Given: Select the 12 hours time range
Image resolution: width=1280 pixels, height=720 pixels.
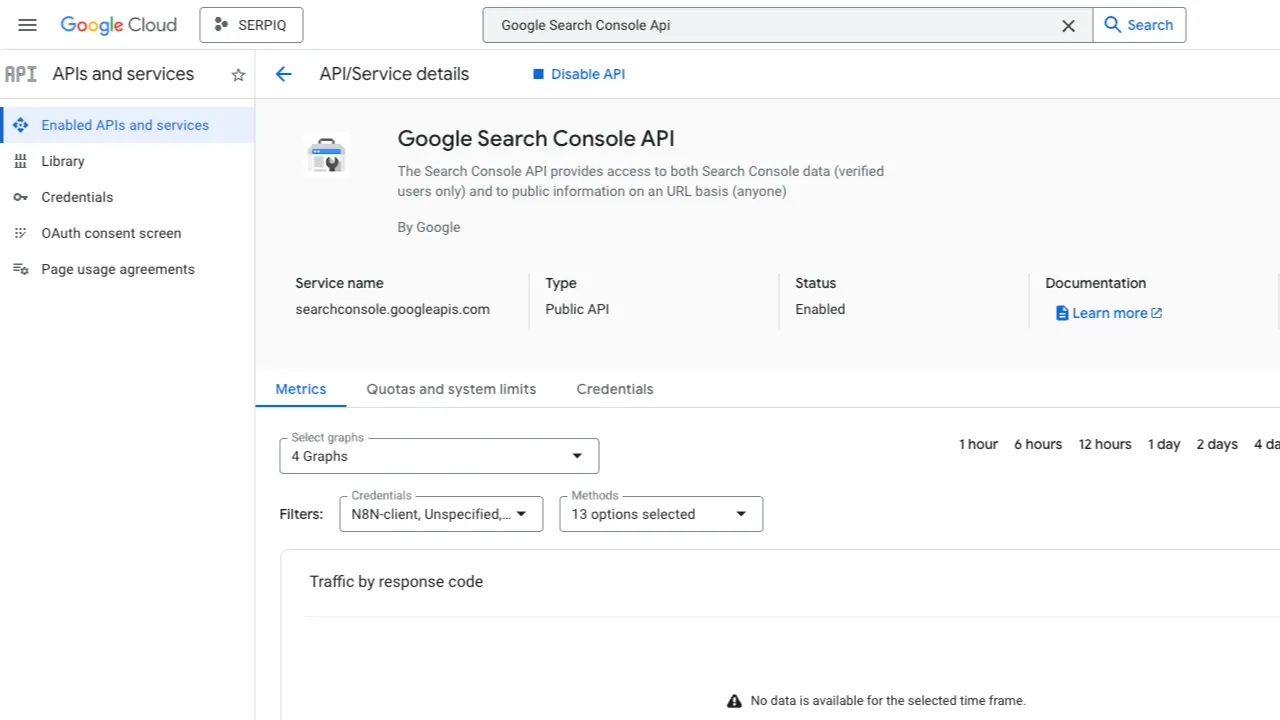Looking at the screenshot, I should click(x=1104, y=444).
